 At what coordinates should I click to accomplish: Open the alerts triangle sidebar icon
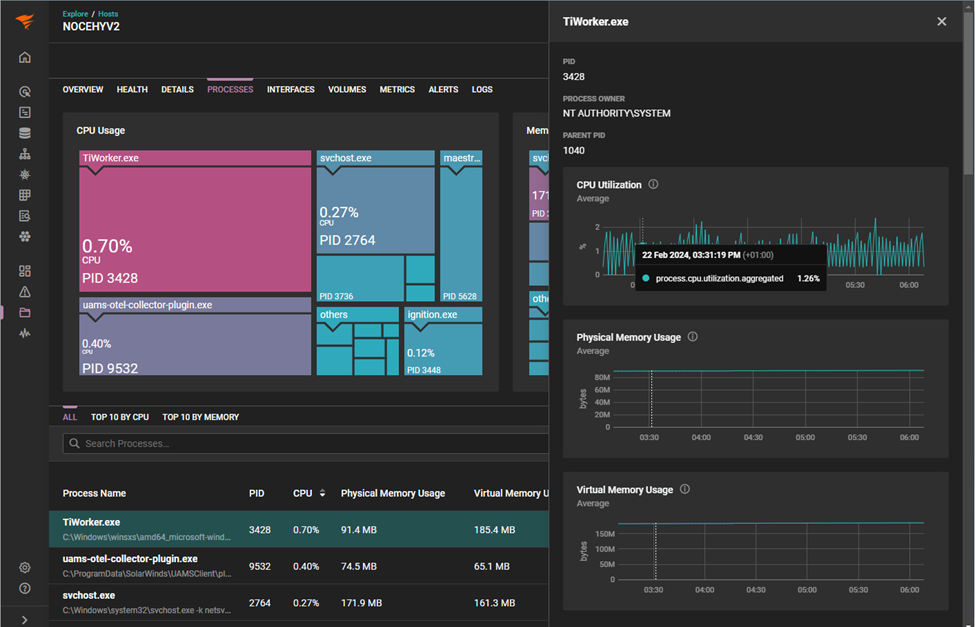(x=25, y=292)
